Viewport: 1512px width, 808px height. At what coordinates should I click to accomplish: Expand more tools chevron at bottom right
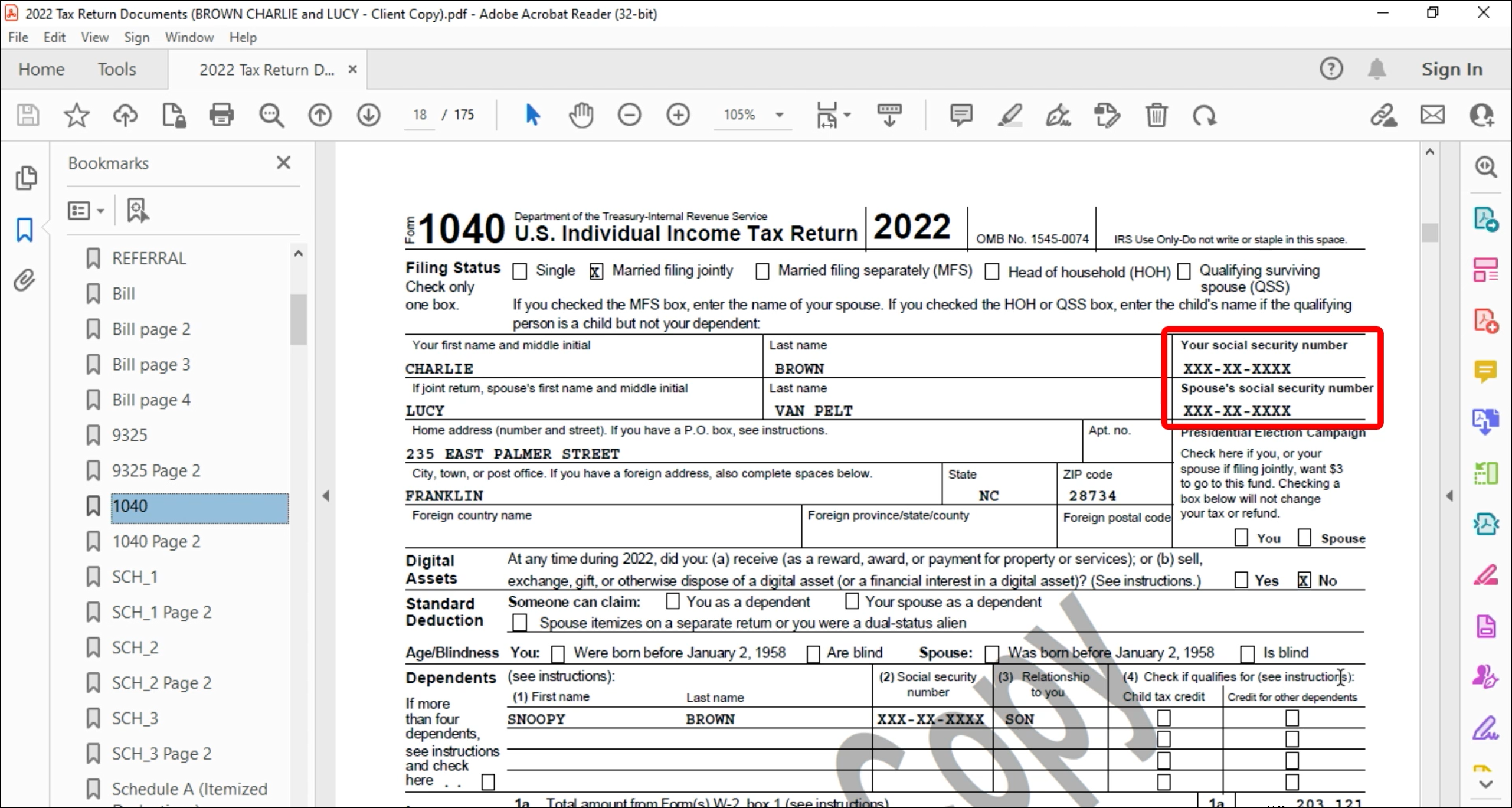tap(1485, 784)
